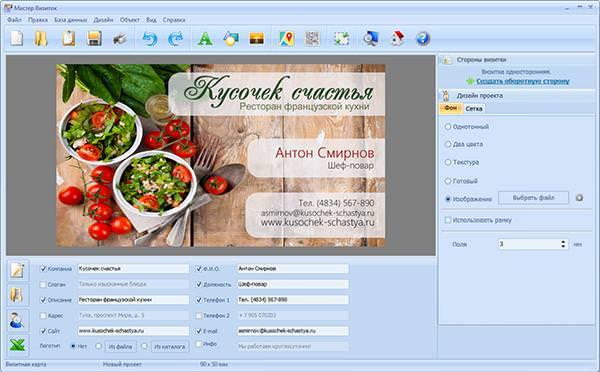Click the floppy disk save icon

(x=94, y=39)
